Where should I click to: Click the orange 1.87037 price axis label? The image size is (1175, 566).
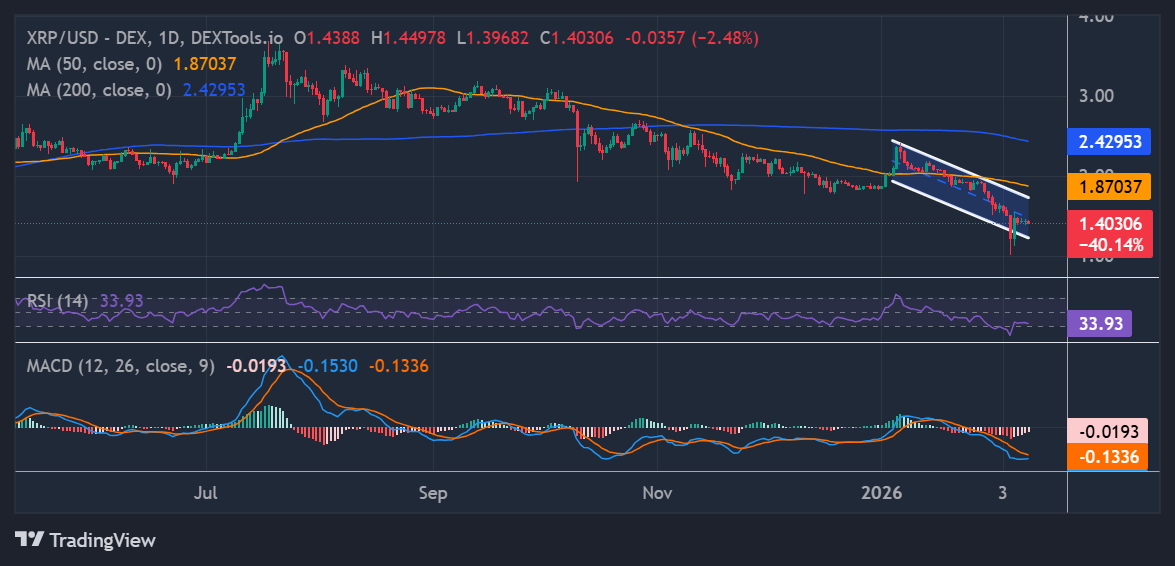[x=1109, y=185]
